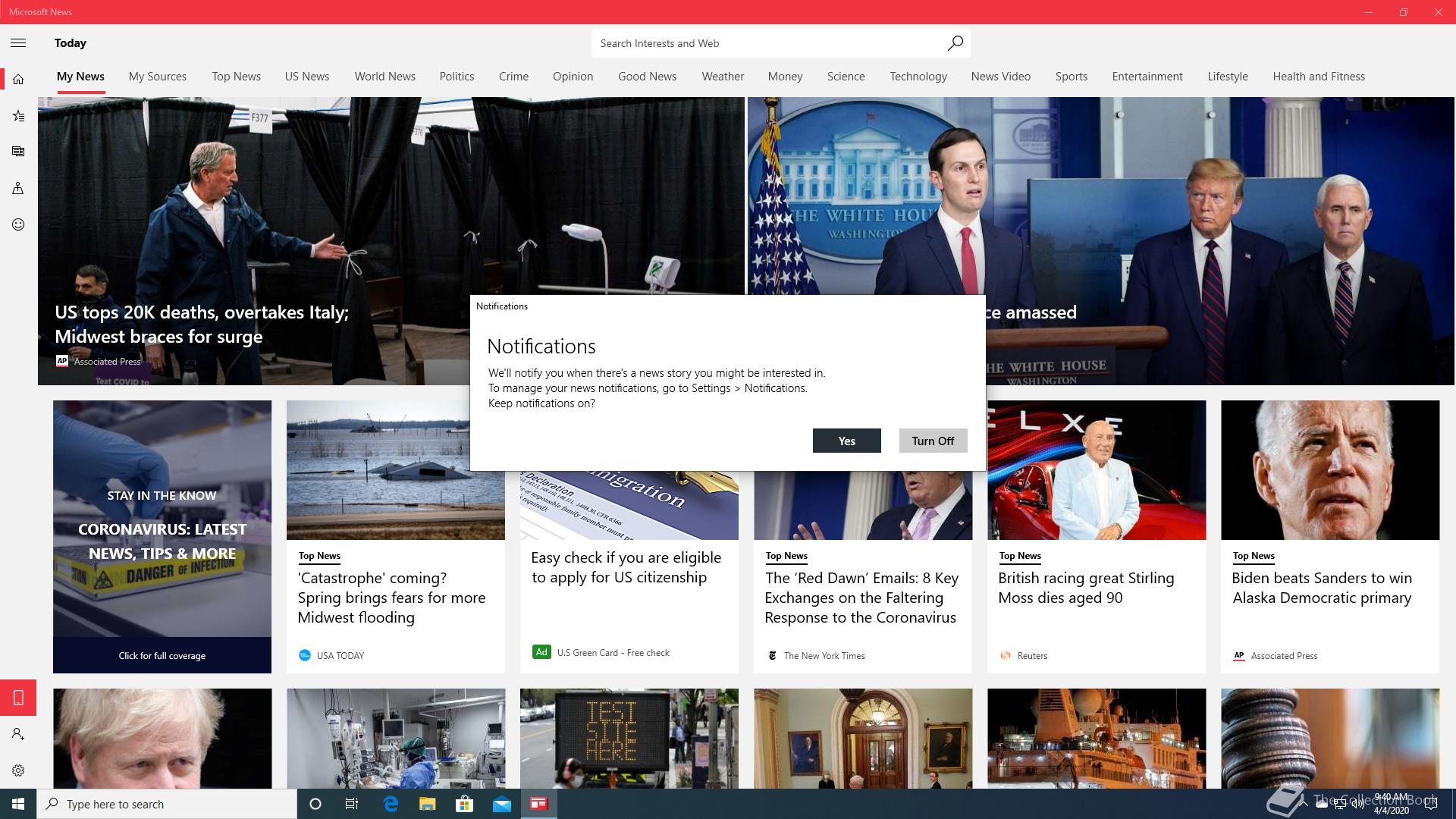
Task: Open File Explorer from the taskbar
Action: tap(428, 804)
